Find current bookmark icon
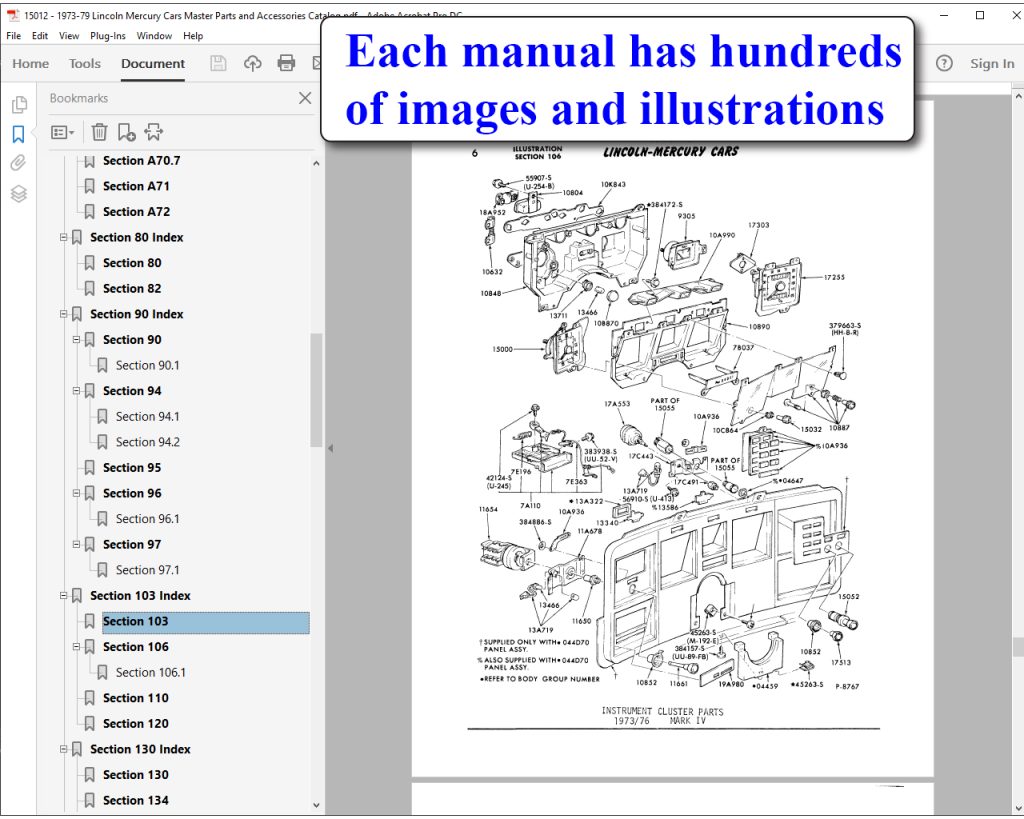1024x819 pixels. point(153,132)
